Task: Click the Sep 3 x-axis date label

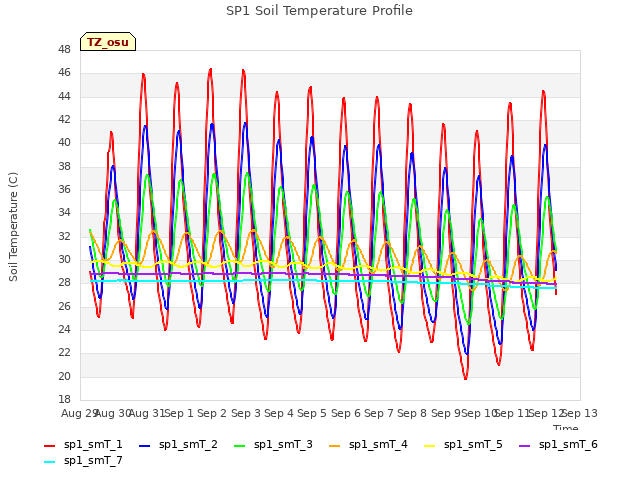Action: pyautogui.click(x=246, y=413)
